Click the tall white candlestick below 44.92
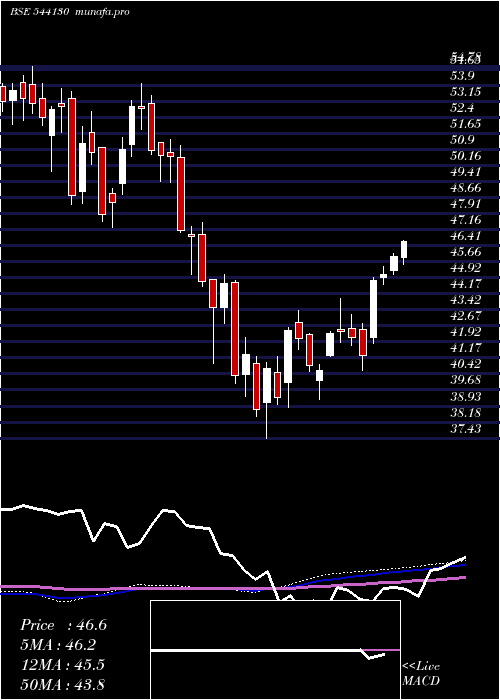This screenshot has width=500, height=700. pos(373,309)
